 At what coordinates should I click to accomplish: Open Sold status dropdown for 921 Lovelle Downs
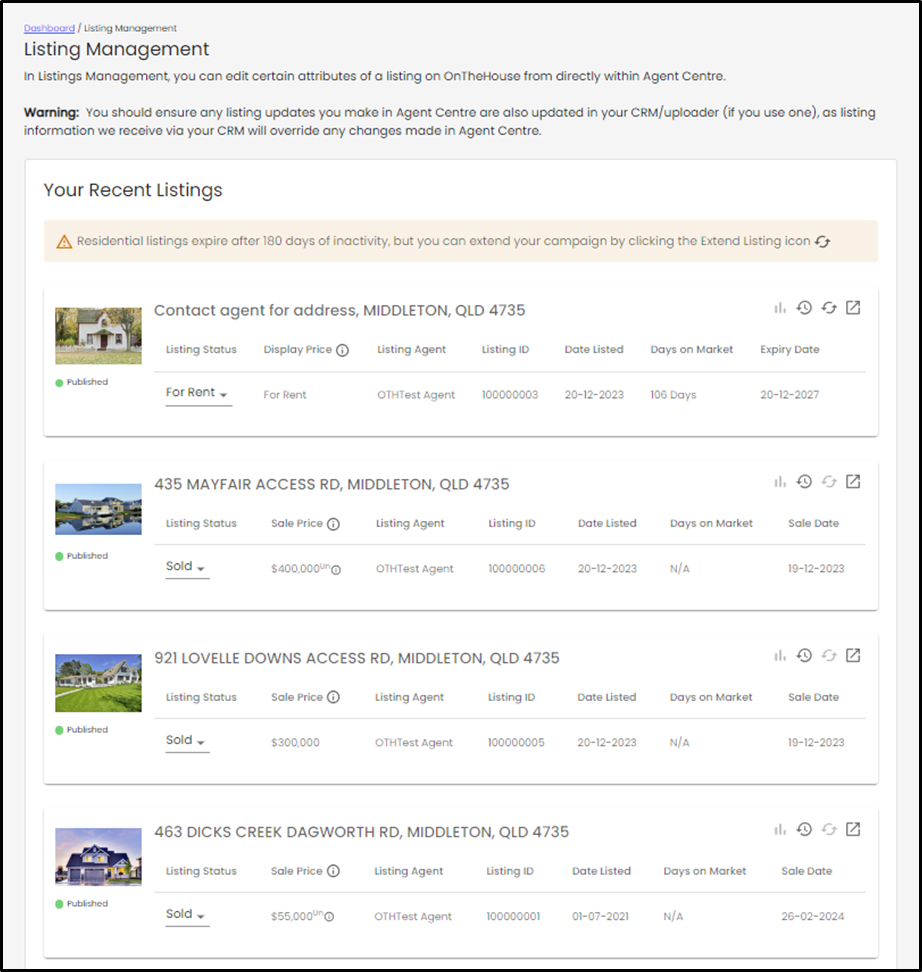187,740
